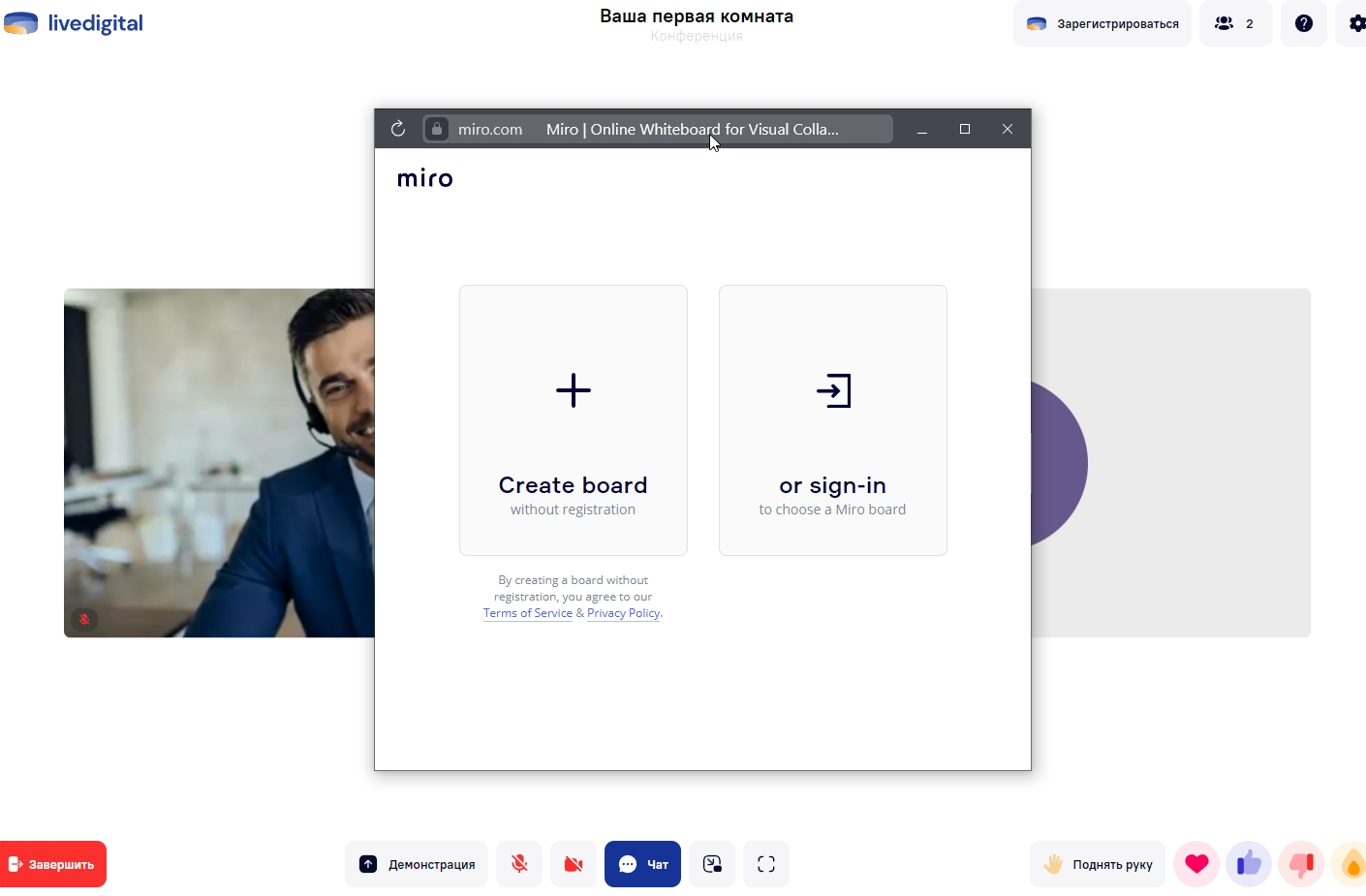This screenshot has width=1366, height=896.
Task: Toggle the muted microphone button
Action: click(519, 864)
